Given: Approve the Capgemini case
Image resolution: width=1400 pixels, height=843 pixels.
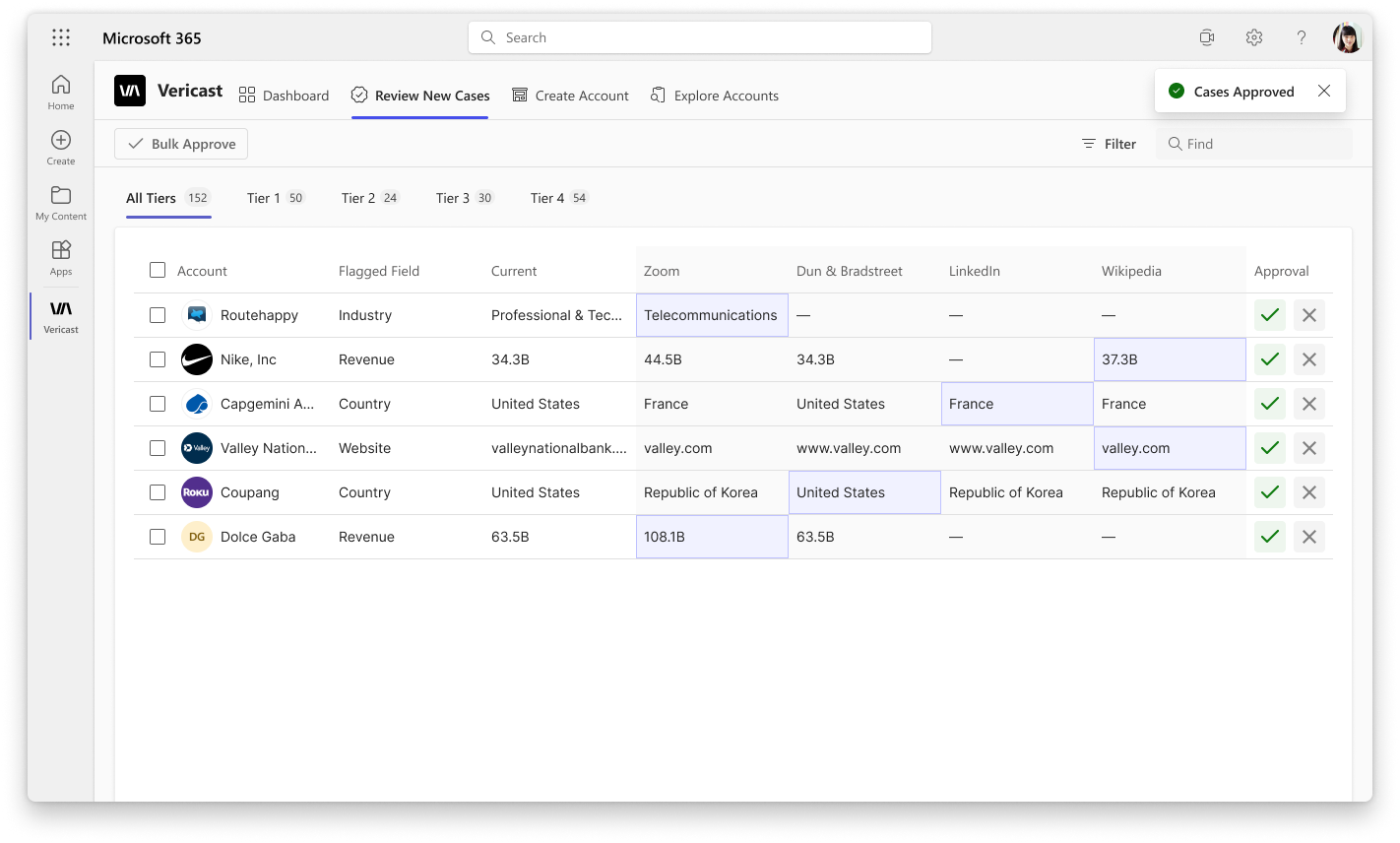Looking at the screenshot, I should point(1270,404).
